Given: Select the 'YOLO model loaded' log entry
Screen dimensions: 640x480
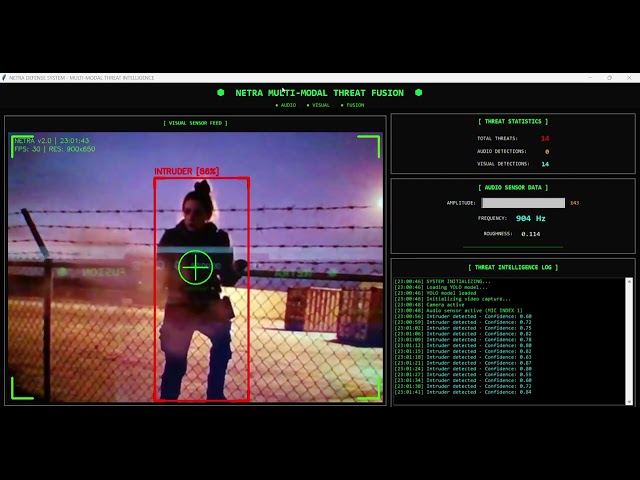Looking at the screenshot, I should click(x=436, y=293).
